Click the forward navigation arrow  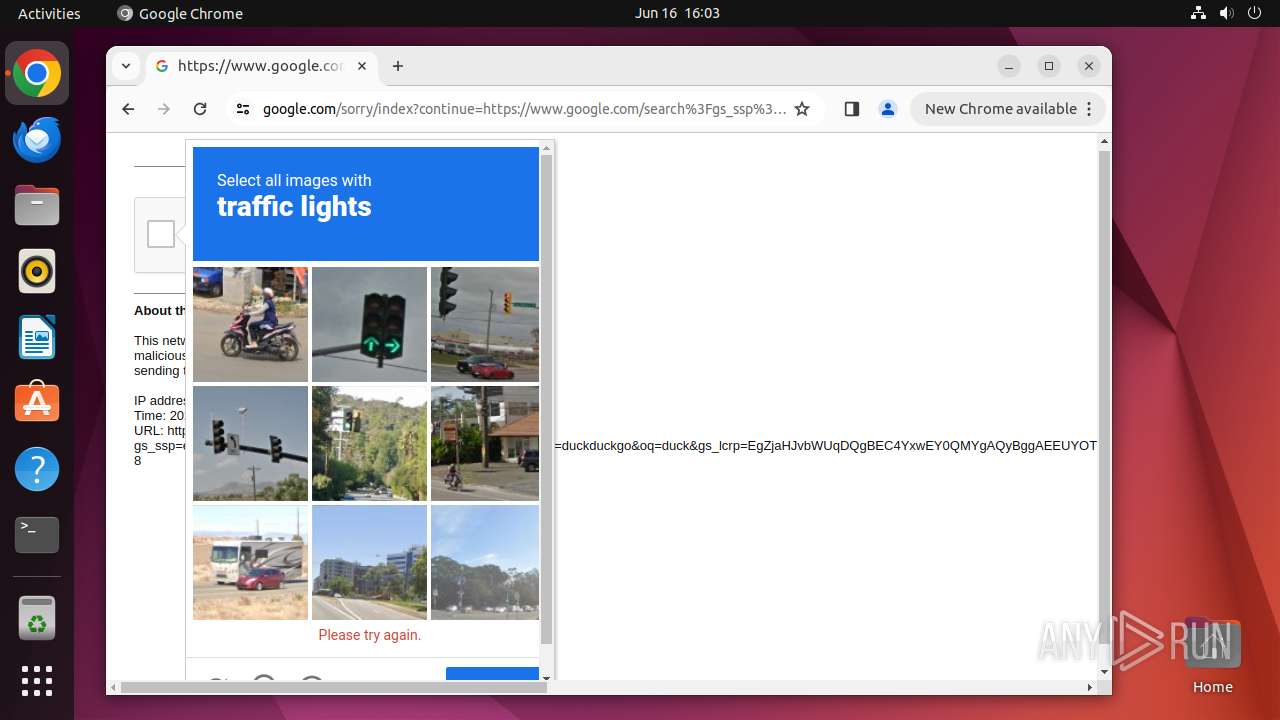(x=164, y=109)
